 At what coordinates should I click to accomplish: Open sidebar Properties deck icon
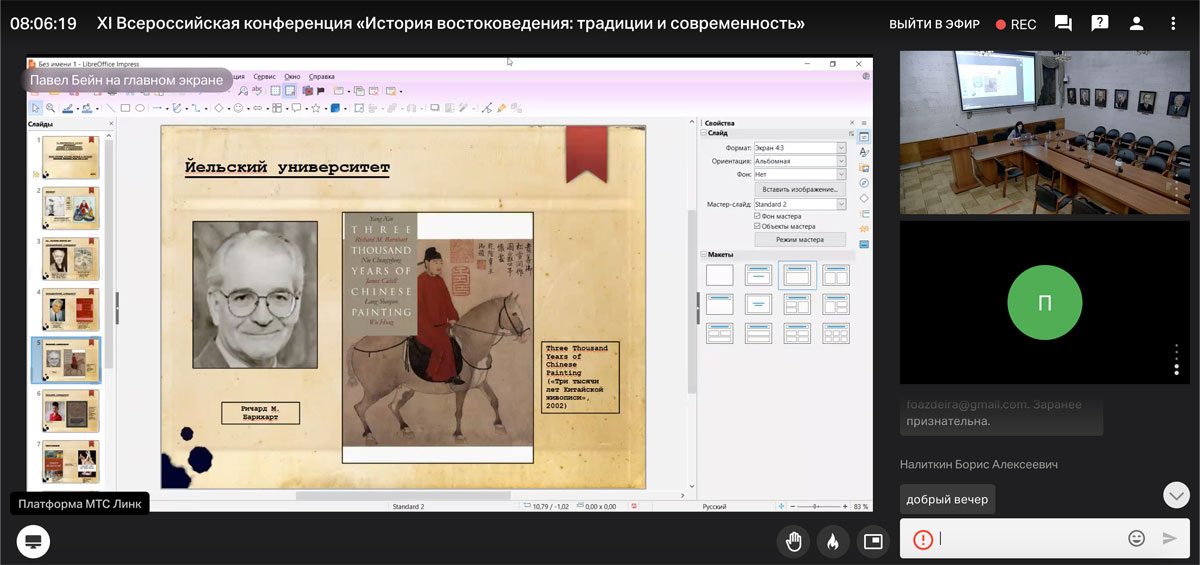click(x=864, y=137)
